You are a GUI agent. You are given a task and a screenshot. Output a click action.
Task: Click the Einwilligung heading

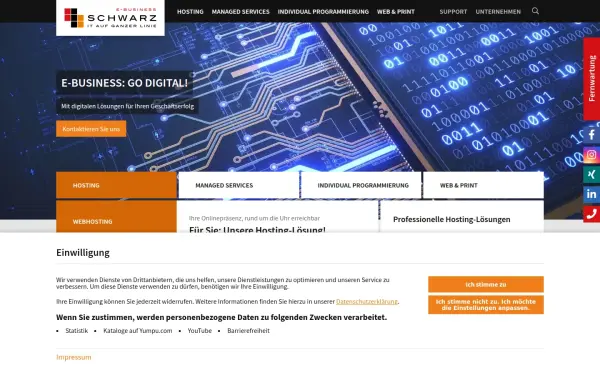(83, 253)
